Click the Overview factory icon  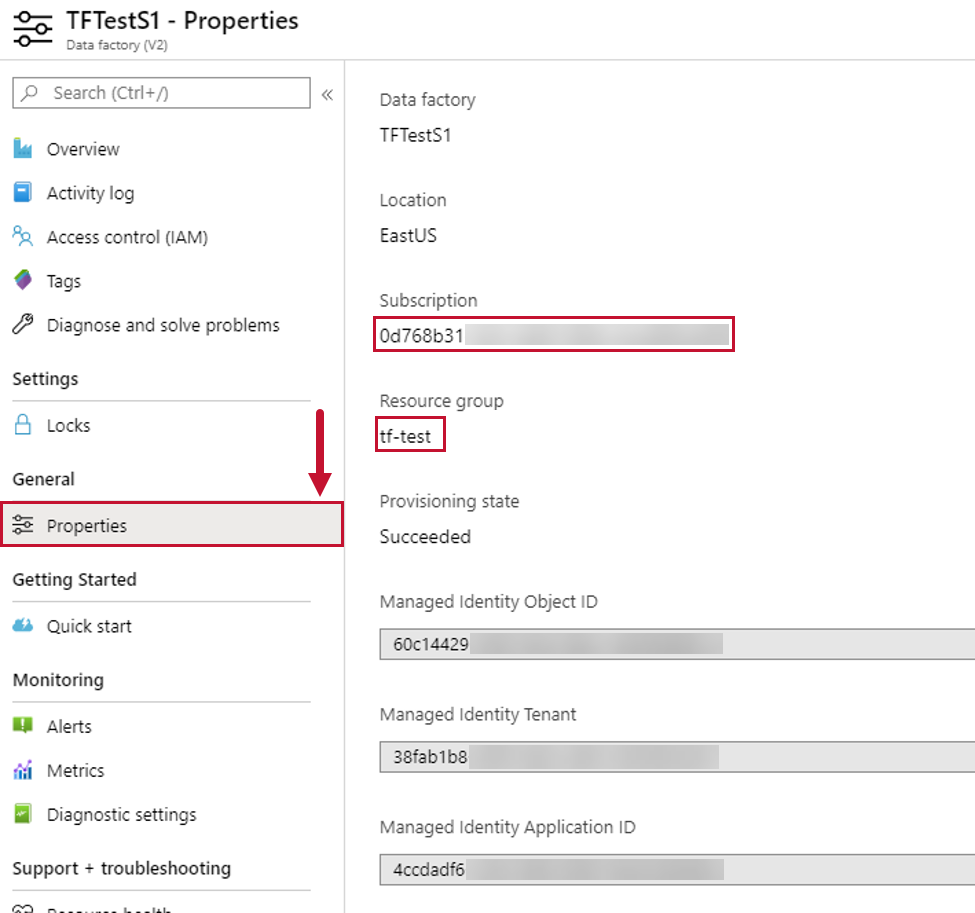click(x=23, y=149)
